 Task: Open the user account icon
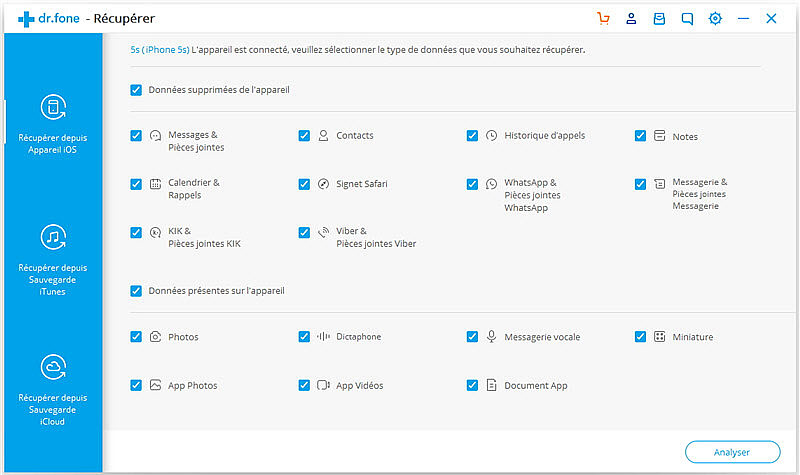[631, 19]
